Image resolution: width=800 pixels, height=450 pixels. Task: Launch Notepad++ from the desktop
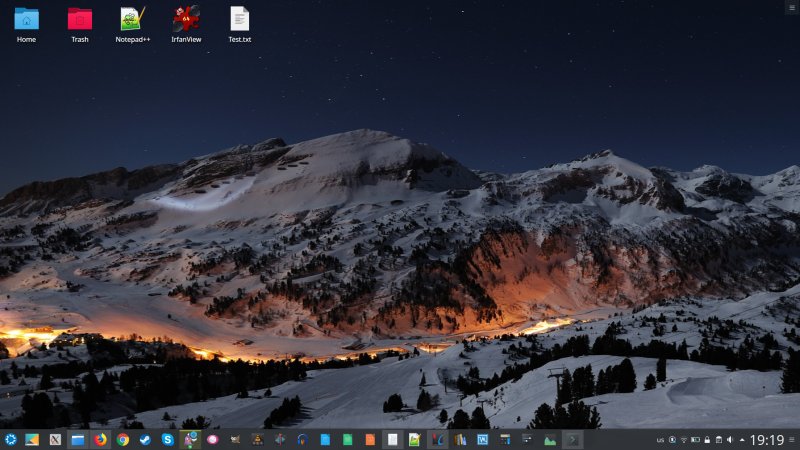click(132, 19)
